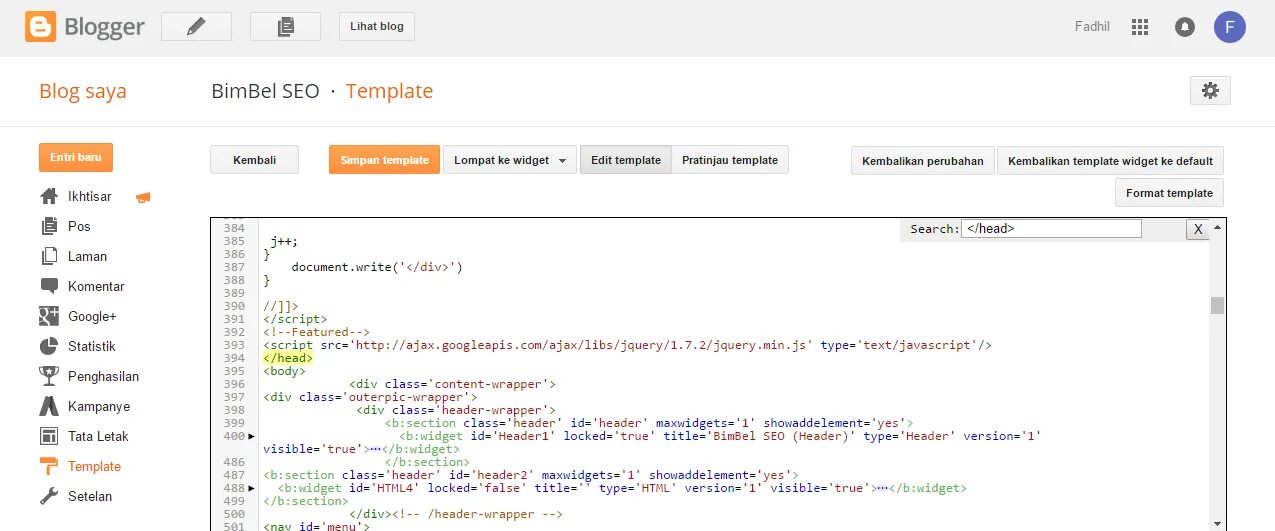Click Kembalikan perubahan button

point(923,161)
